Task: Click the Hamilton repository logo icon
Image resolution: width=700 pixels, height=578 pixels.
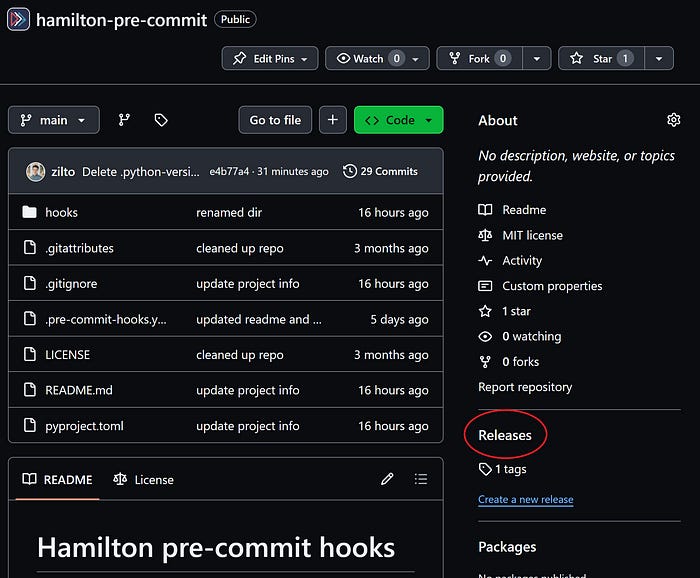Action: (18, 19)
